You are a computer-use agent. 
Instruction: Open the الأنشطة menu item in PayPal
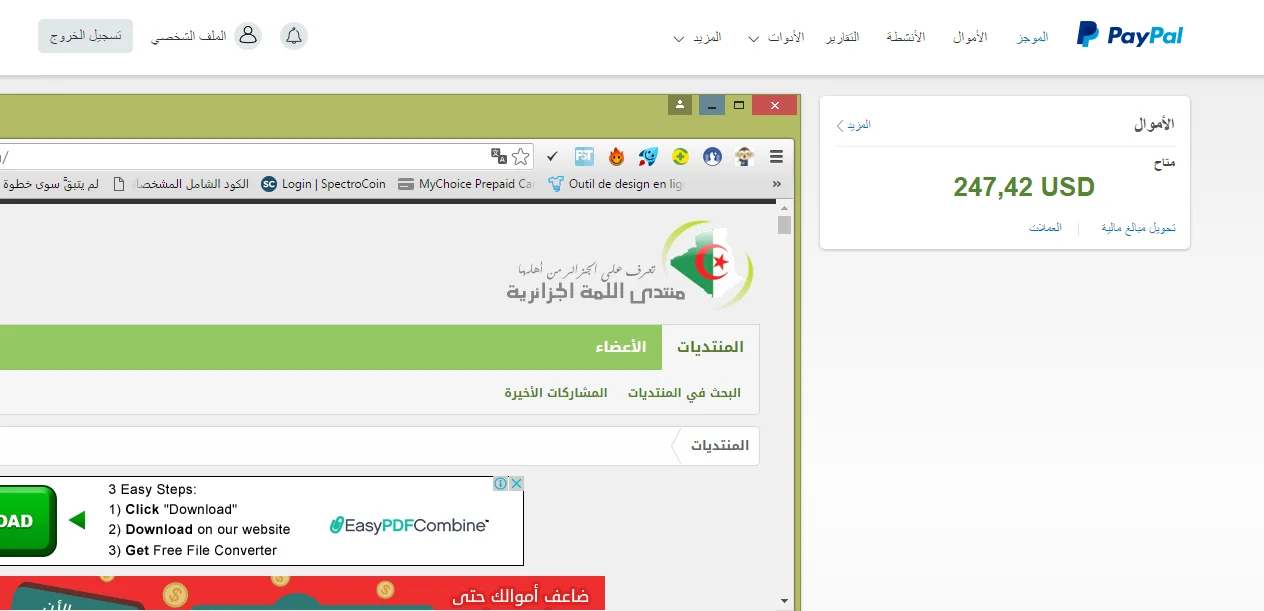[906, 37]
